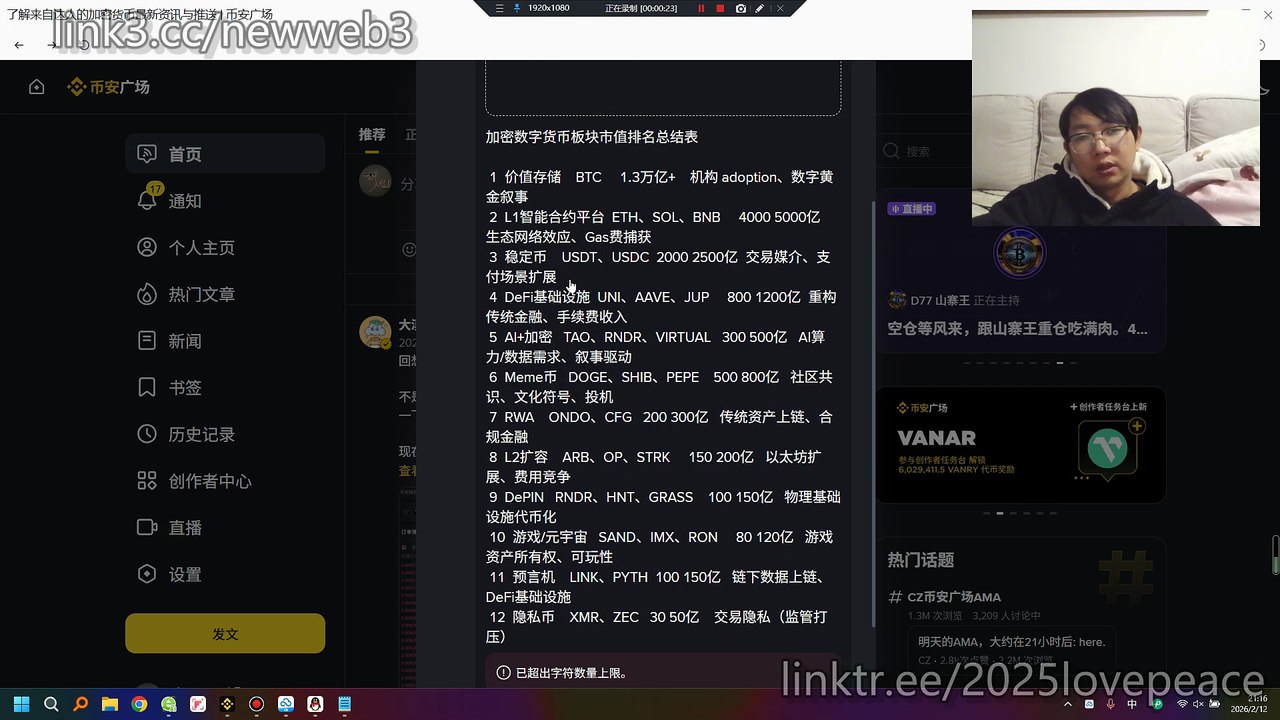Open 书签 bookmarks in sidebar

point(225,388)
